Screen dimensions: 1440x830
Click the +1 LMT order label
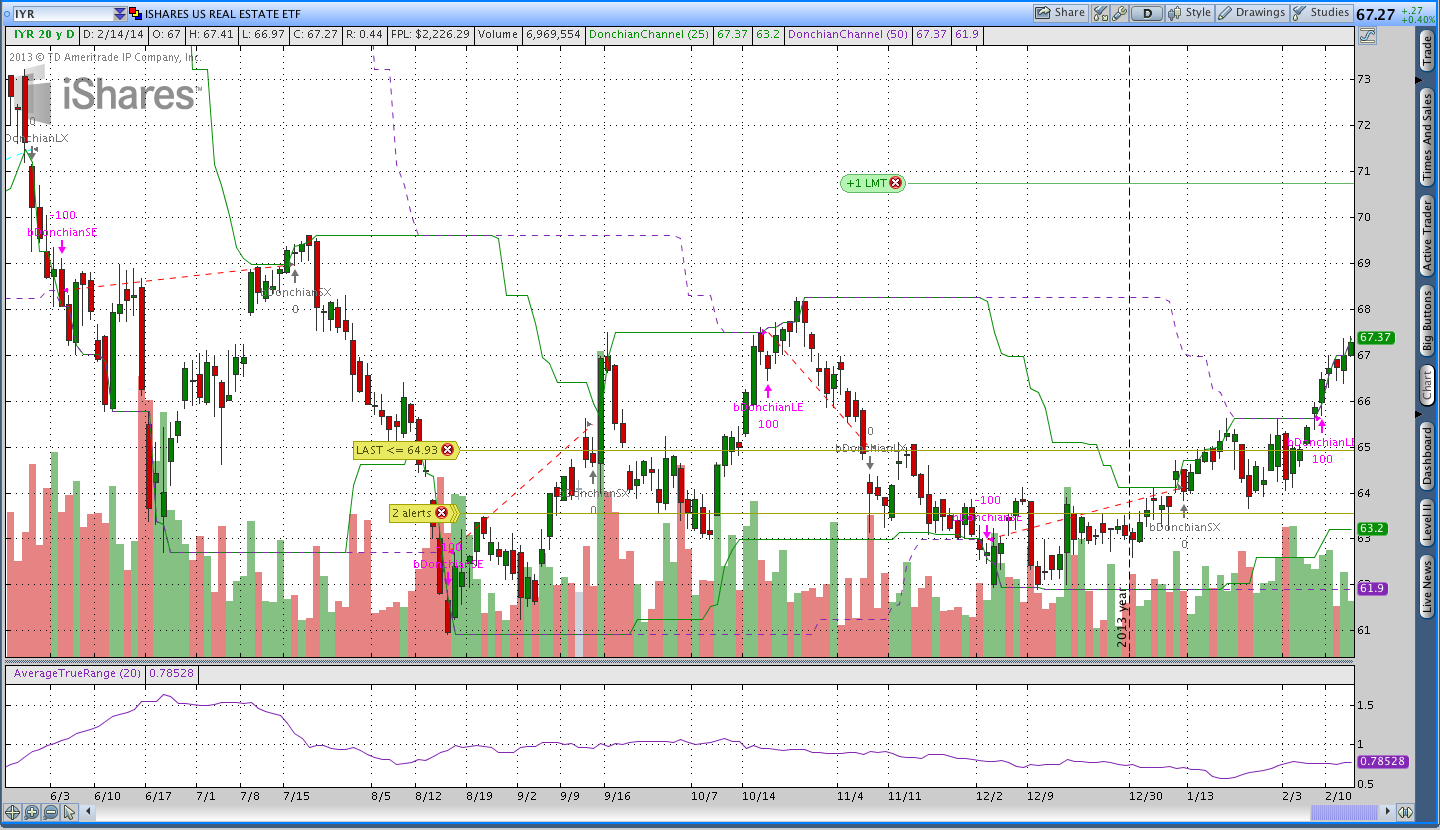tap(867, 183)
